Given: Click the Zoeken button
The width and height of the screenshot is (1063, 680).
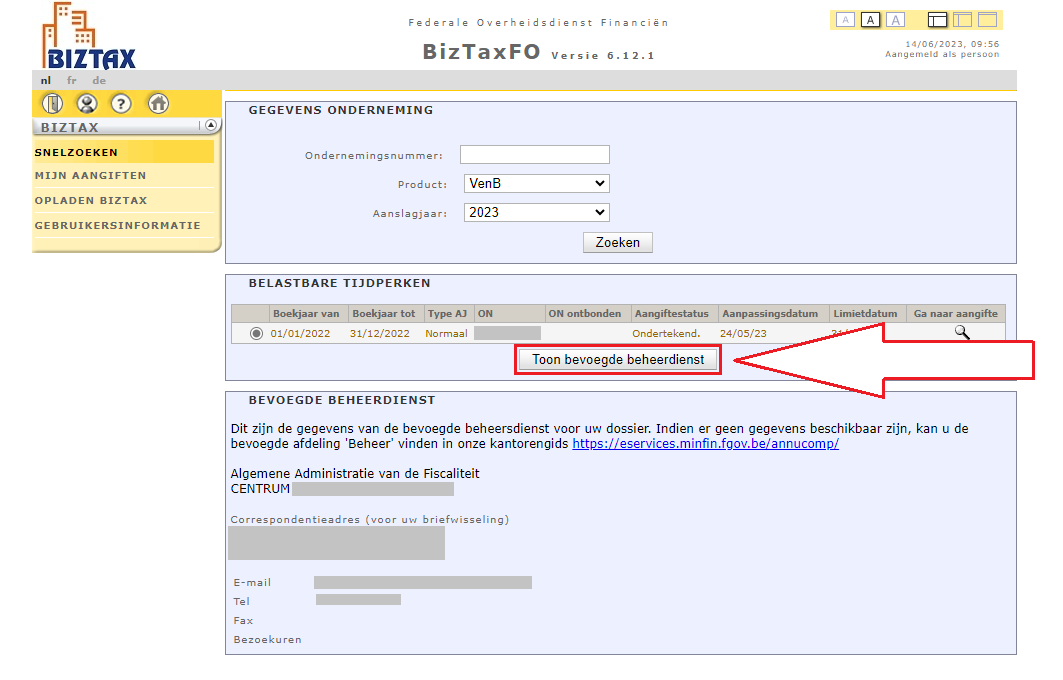Looking at the screenshot, I should pos(618,243).
